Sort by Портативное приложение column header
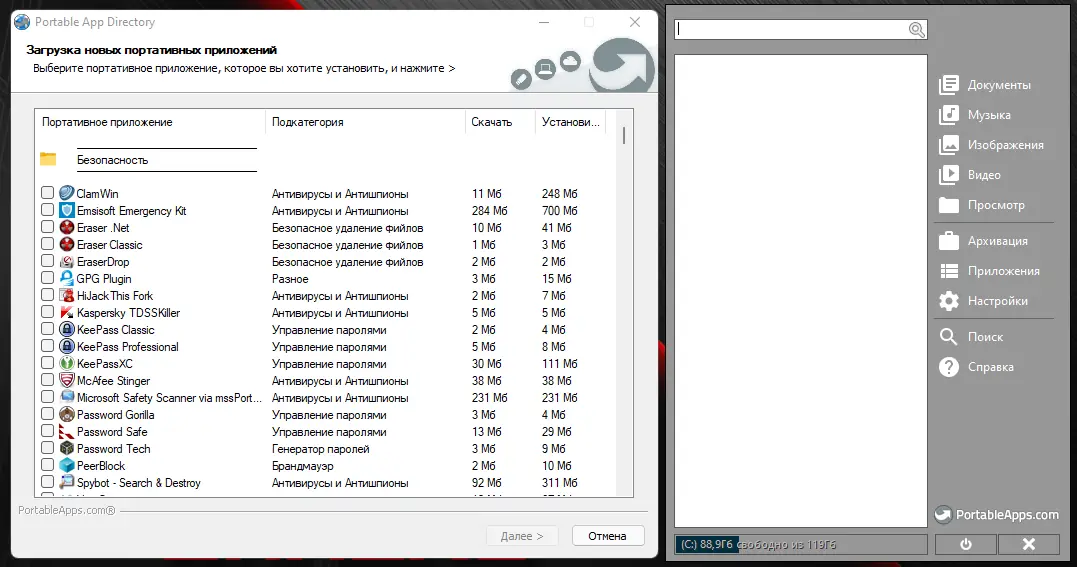Image resolution: width=1077 pixels, height=567 pixels. 150,122
